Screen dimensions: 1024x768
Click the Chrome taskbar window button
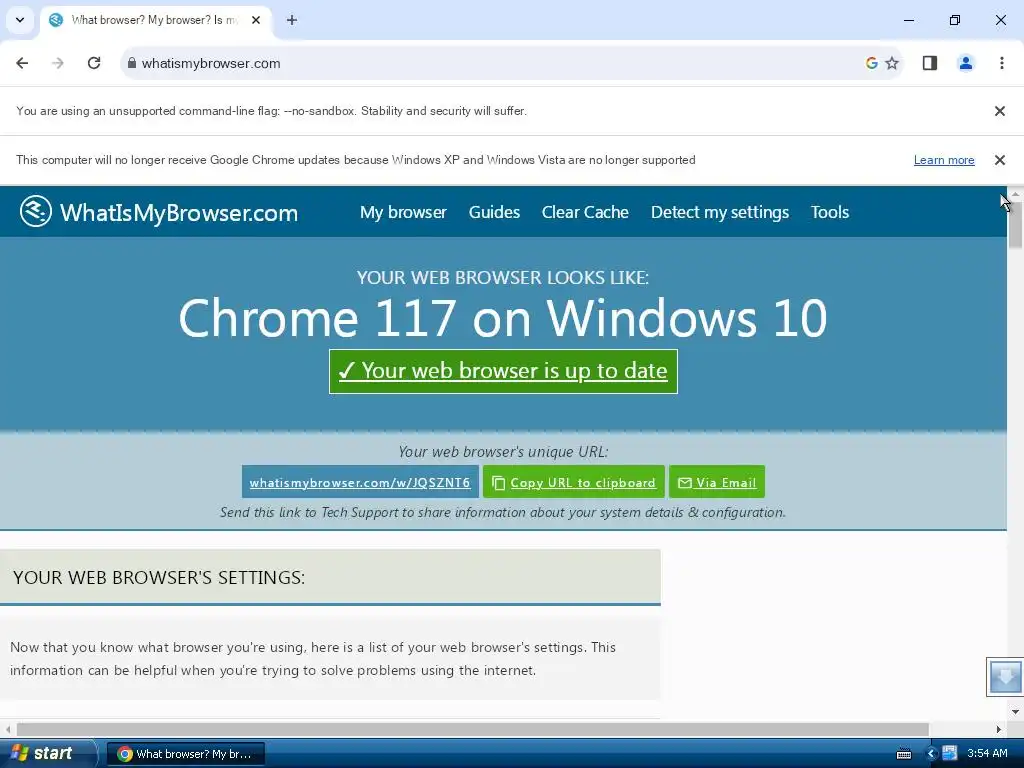click(x=185, y=754)
